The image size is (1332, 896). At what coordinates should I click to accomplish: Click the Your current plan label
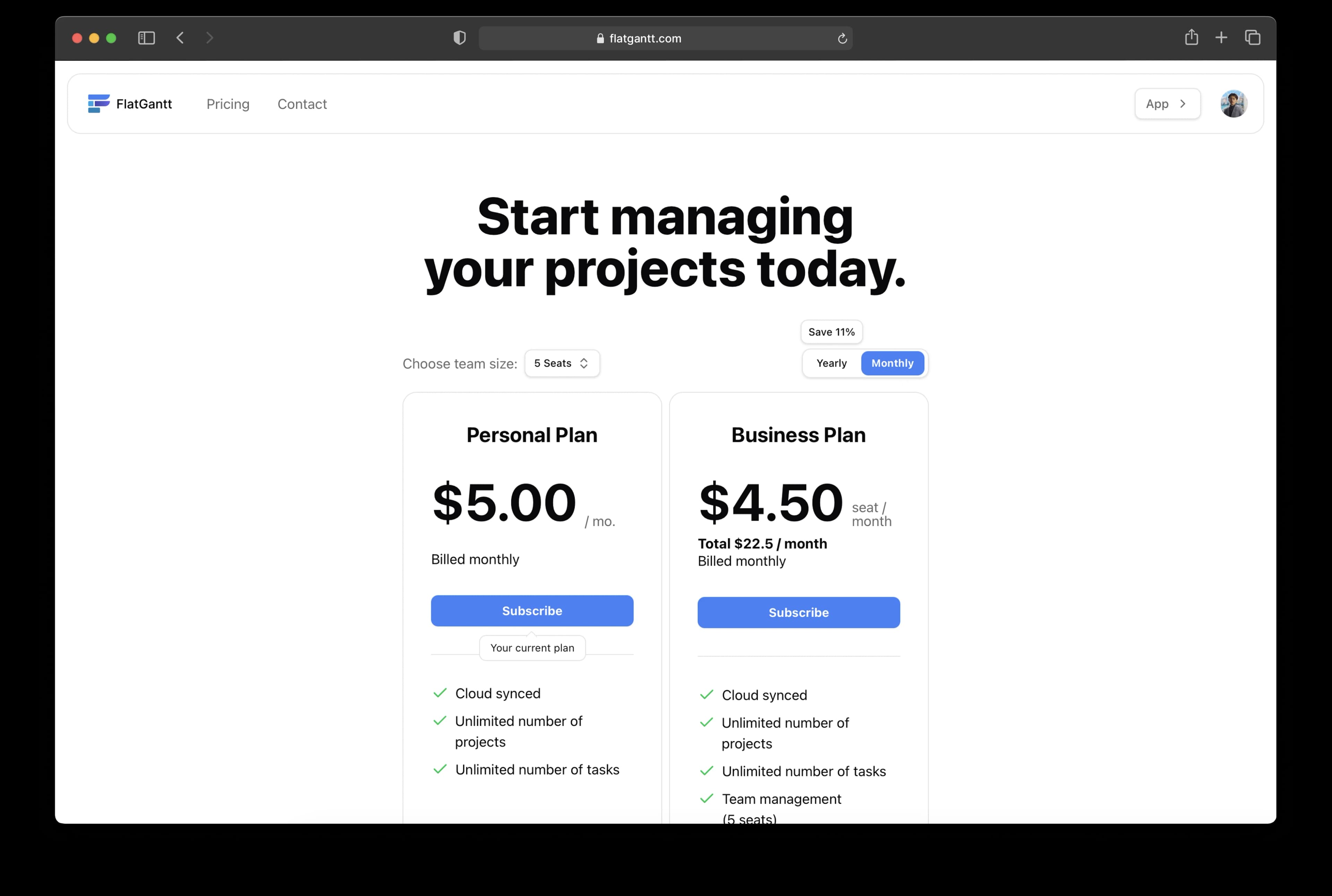click(x=532, y=647)
